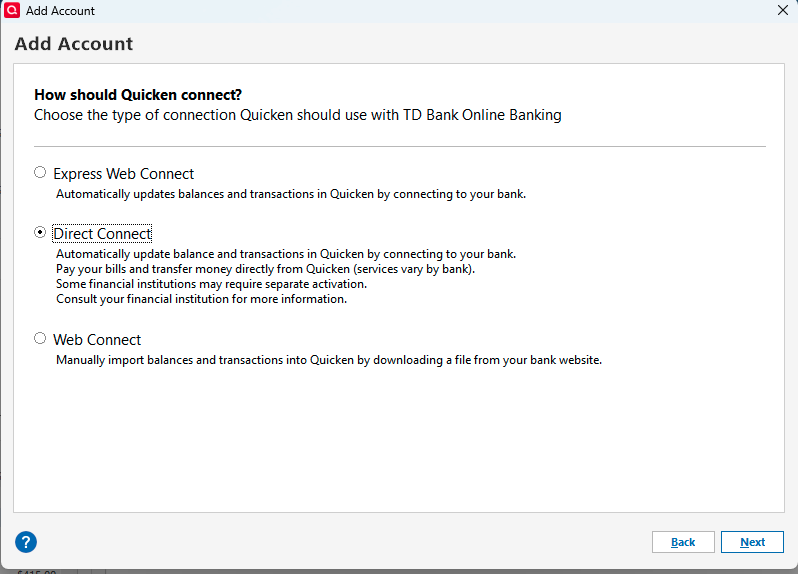Click the Direct Connect label text
The height and width of the screenshot is (574, 798).
coord(102,234)
